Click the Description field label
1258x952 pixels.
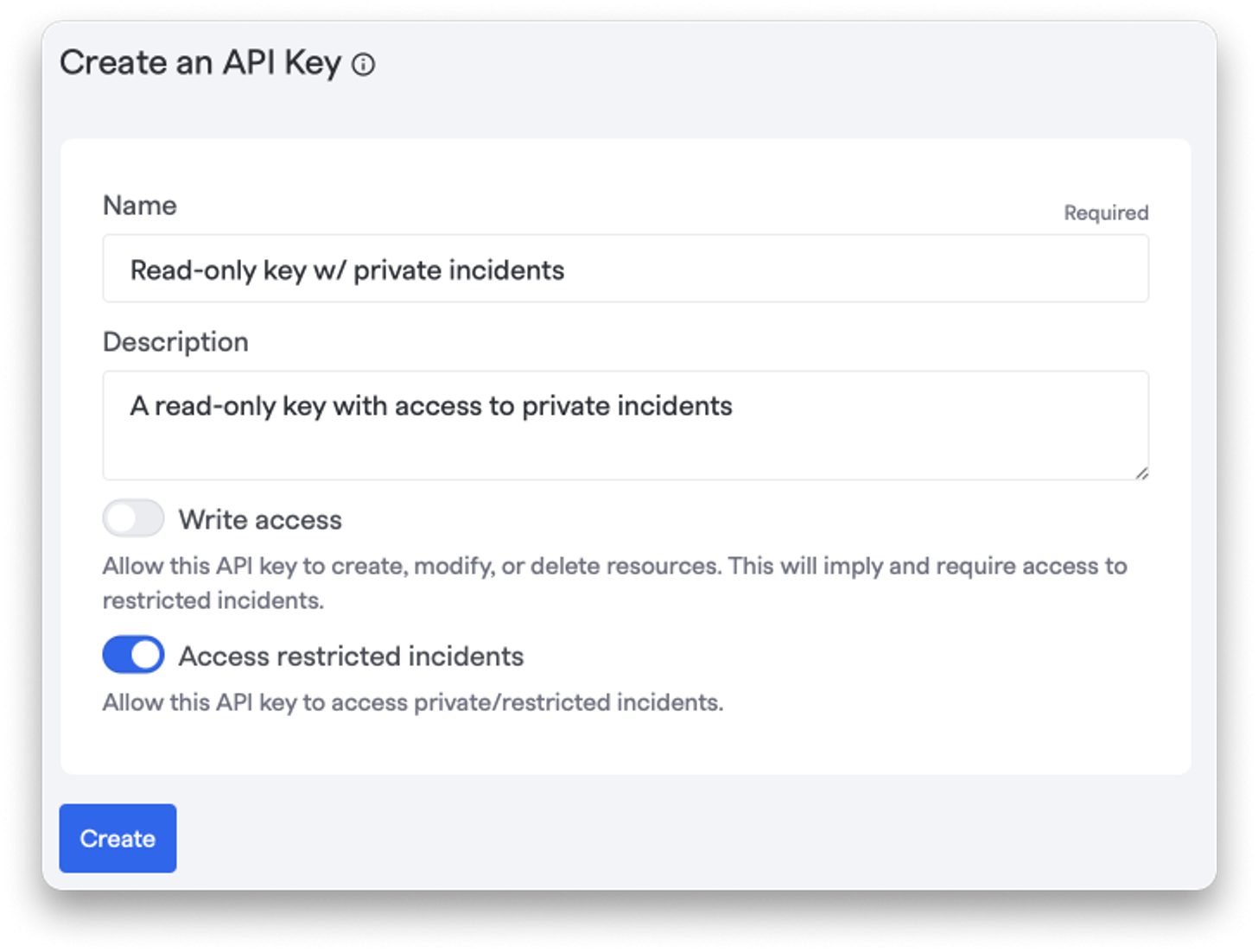pyautogui.click(x=175, y=342)
